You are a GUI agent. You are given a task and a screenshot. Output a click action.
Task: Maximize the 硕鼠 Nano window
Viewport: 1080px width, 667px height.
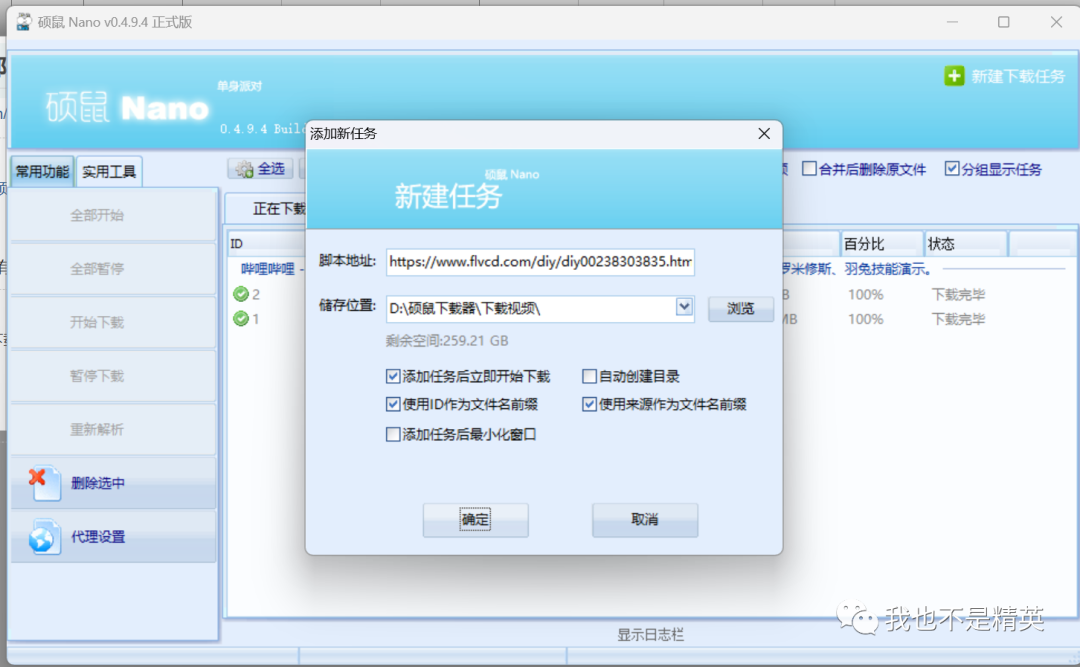point(1004,22)
